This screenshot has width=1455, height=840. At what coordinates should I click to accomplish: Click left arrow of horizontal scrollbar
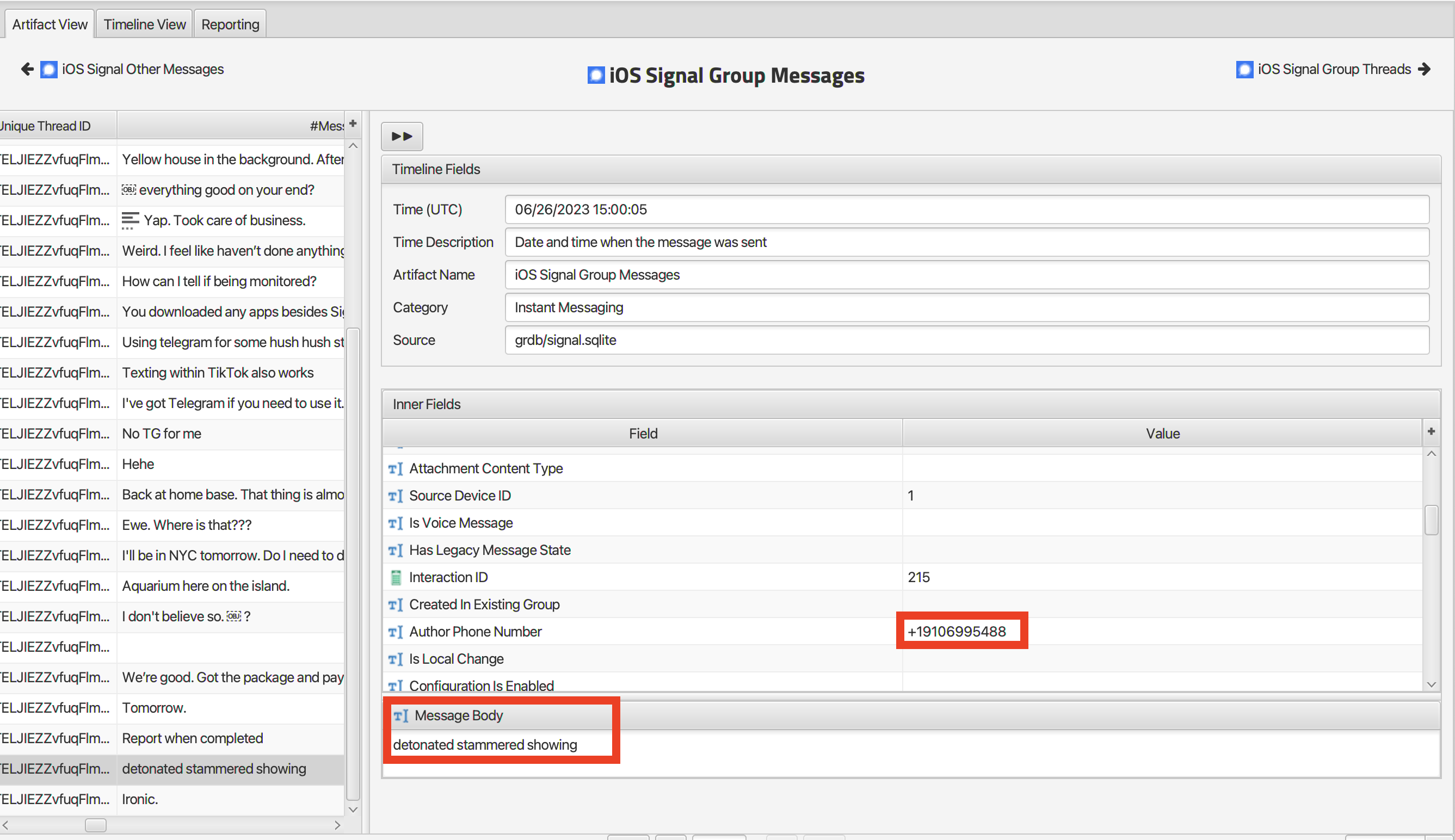[x=5, y=825]
